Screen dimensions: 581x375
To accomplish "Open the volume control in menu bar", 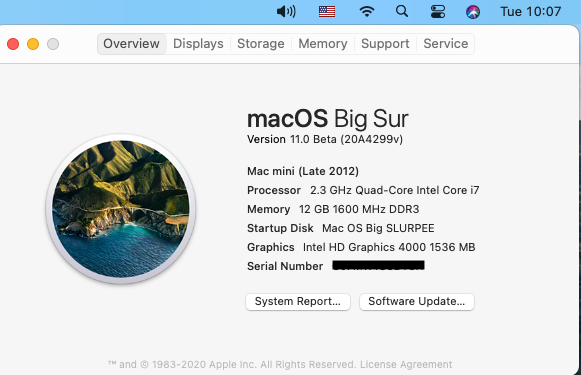I will pos(286,11).
